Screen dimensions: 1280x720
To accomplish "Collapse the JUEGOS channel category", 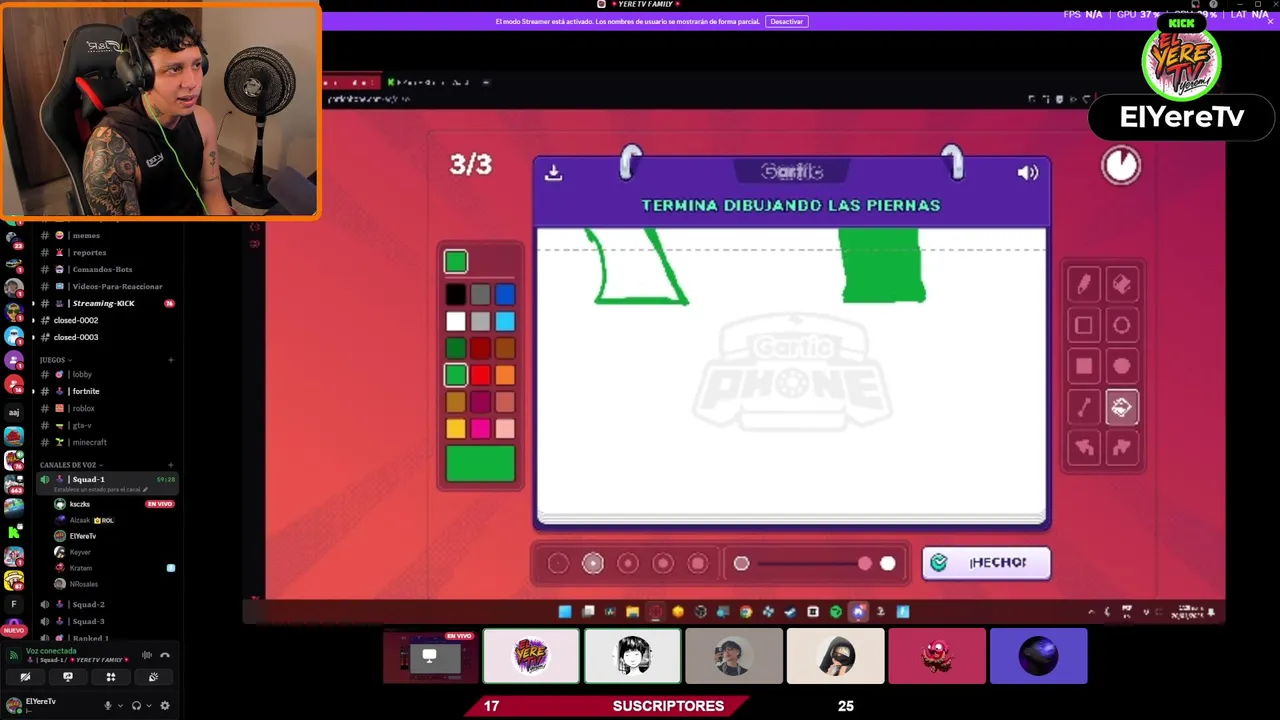I will (x=53, y=360).
